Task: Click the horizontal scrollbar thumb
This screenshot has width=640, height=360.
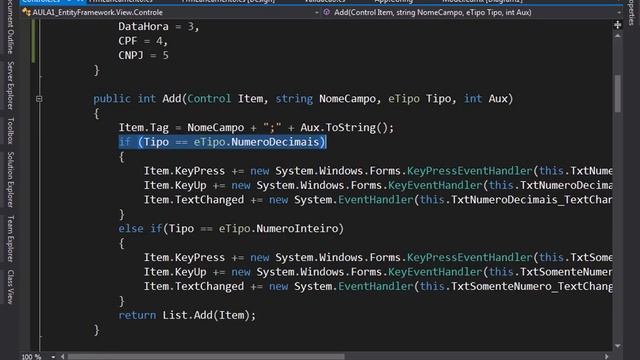Action: click(x=206, y=357)
